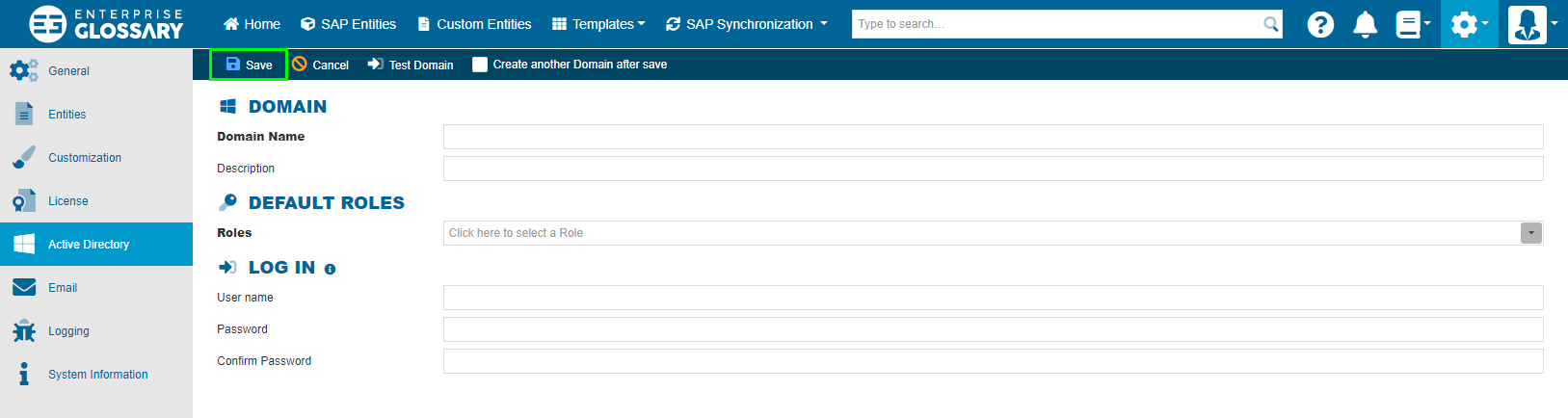Click the search magnifier icon
Screen dimensions: 1568x418
1271,24
